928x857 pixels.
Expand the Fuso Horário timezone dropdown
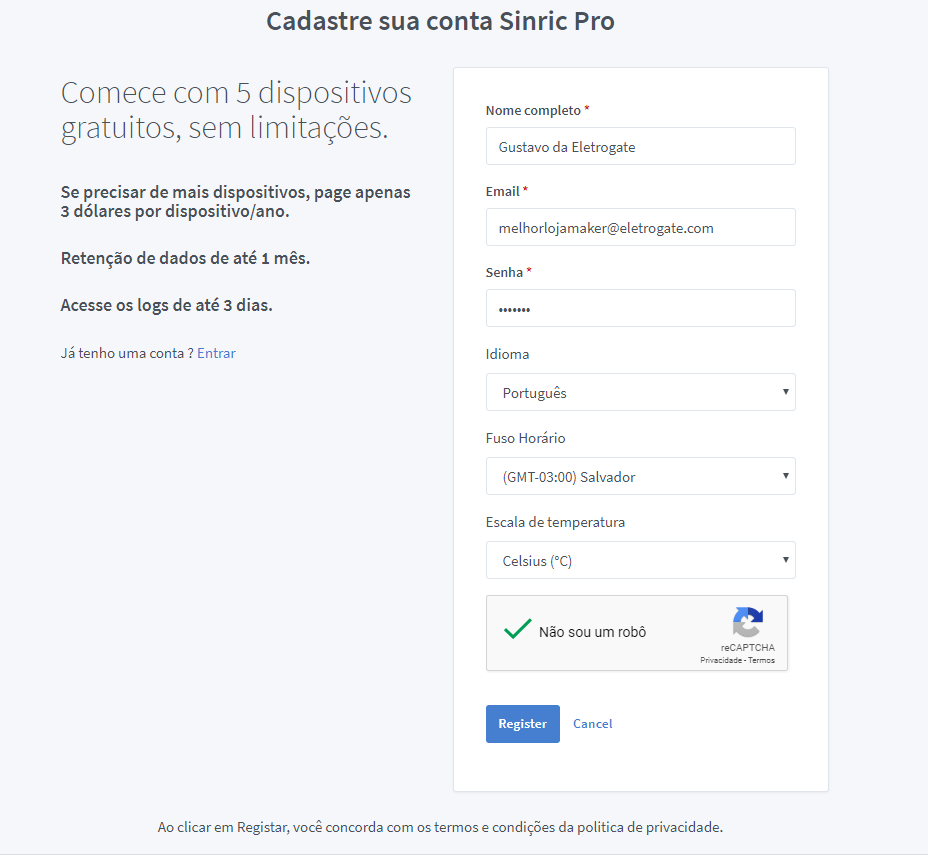640,476
